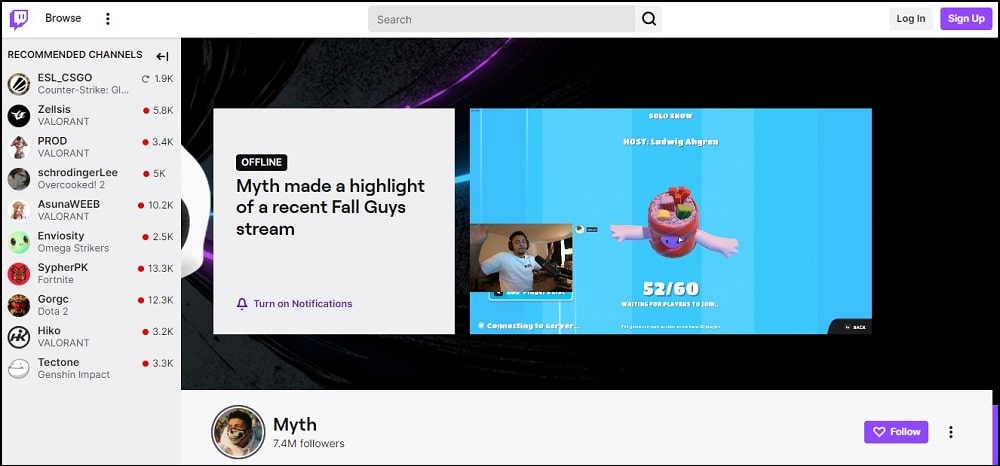Open the top navigation more-options menu

(x=107, y=19)
